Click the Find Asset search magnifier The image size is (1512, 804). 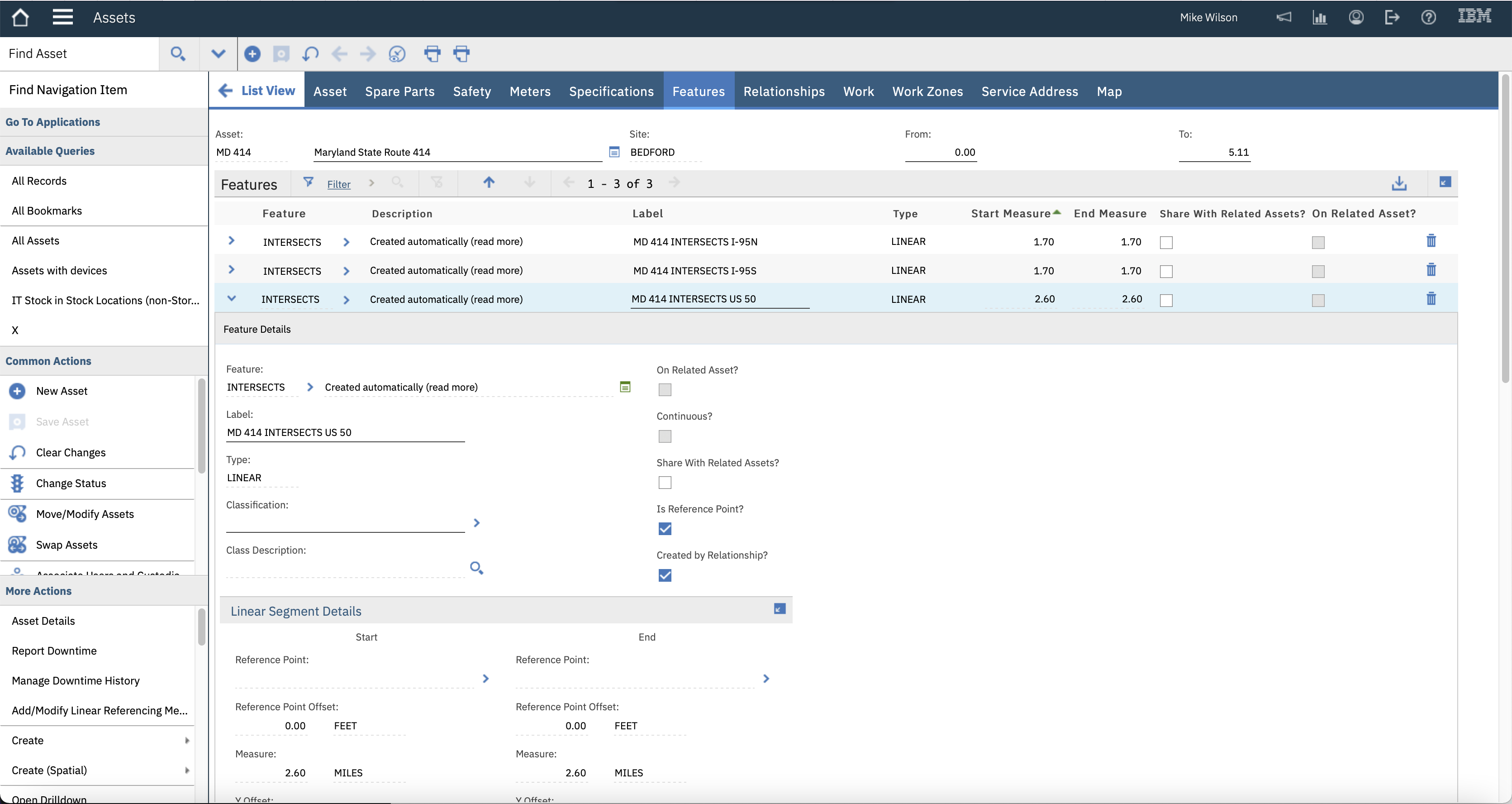coord(178,54)
